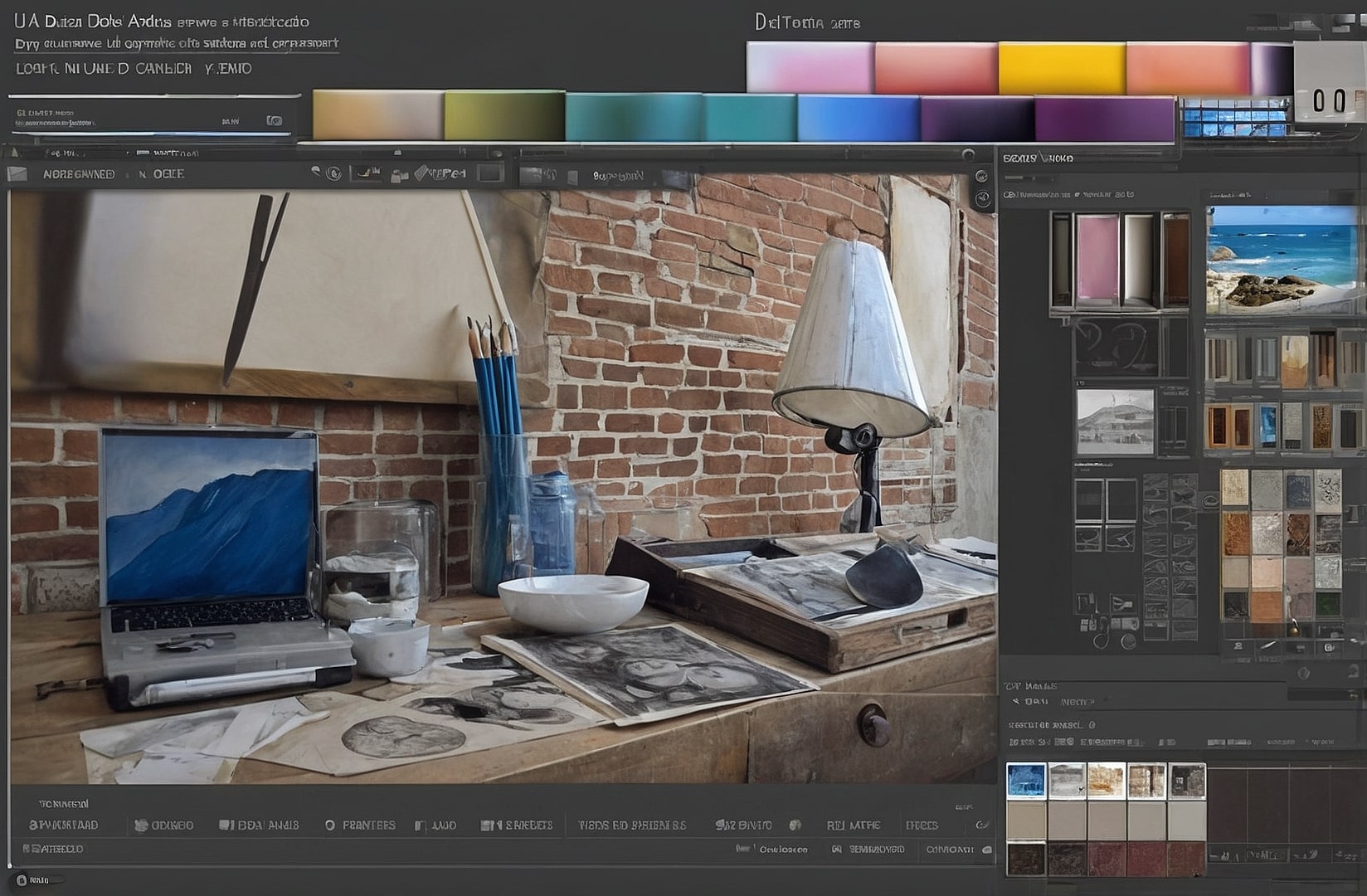Click the spiral icon left of the material grid
The height and width of the screenshot is (896, 1367).
point(1210,499)
